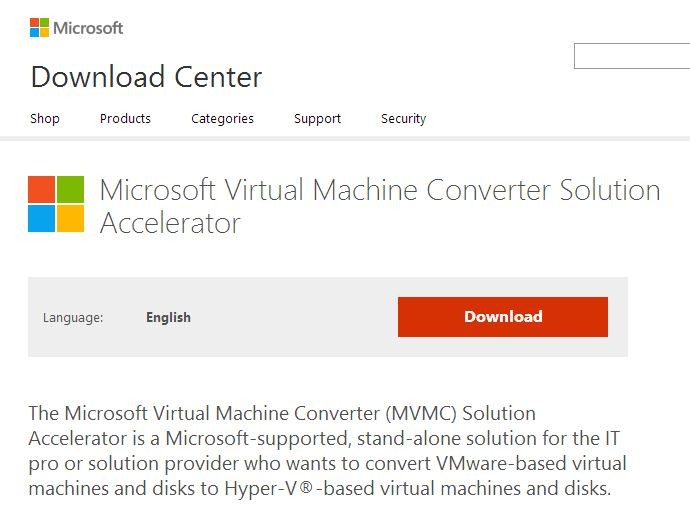Select the English language value
This screenshot has height=524, width=690.
[x=169, y=317]
